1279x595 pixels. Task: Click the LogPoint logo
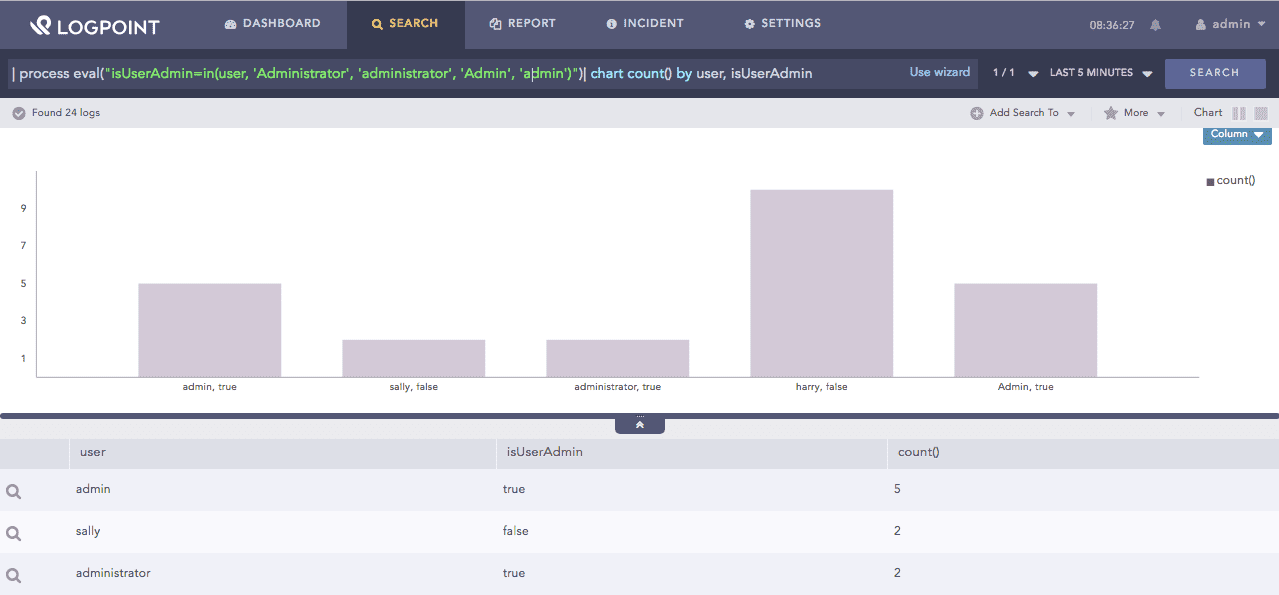point(94,25)
